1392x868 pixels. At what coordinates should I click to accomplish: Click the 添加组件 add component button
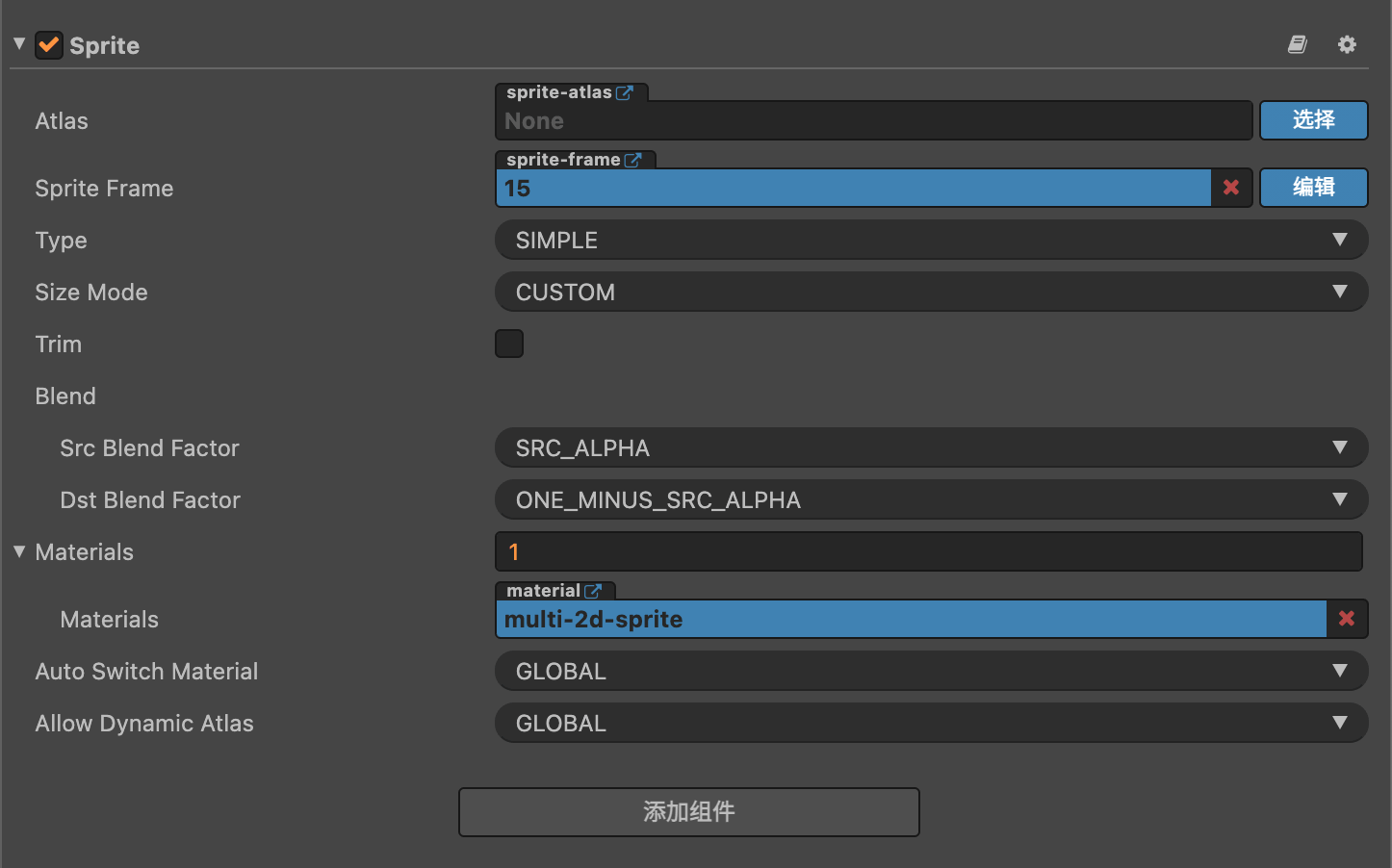click(689, 812)
